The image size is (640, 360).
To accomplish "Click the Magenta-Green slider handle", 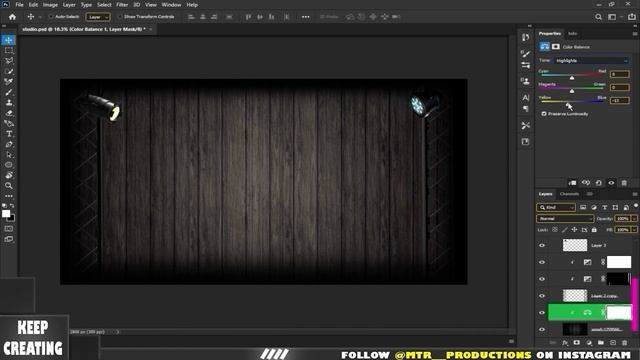I will (x=572, y=91).
